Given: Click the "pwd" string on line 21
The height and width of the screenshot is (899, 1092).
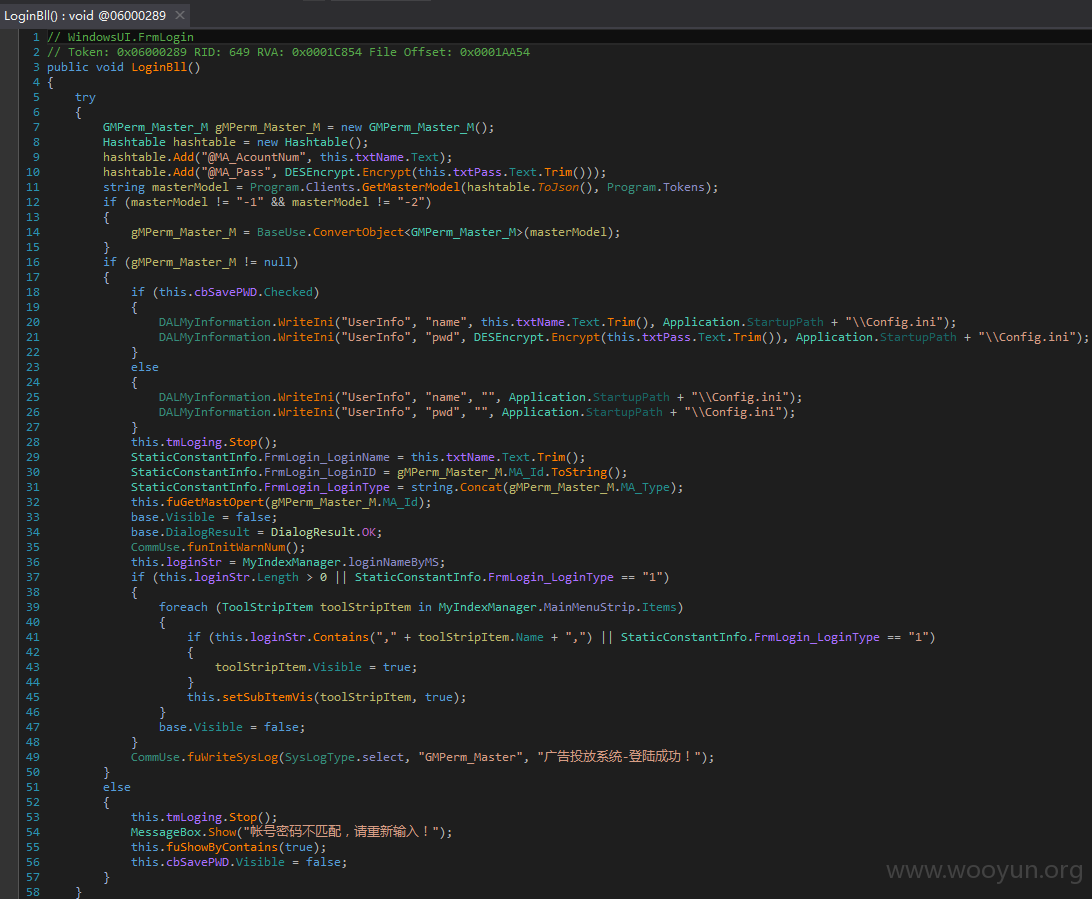Looking at the screenshot, I should point(442,337).
